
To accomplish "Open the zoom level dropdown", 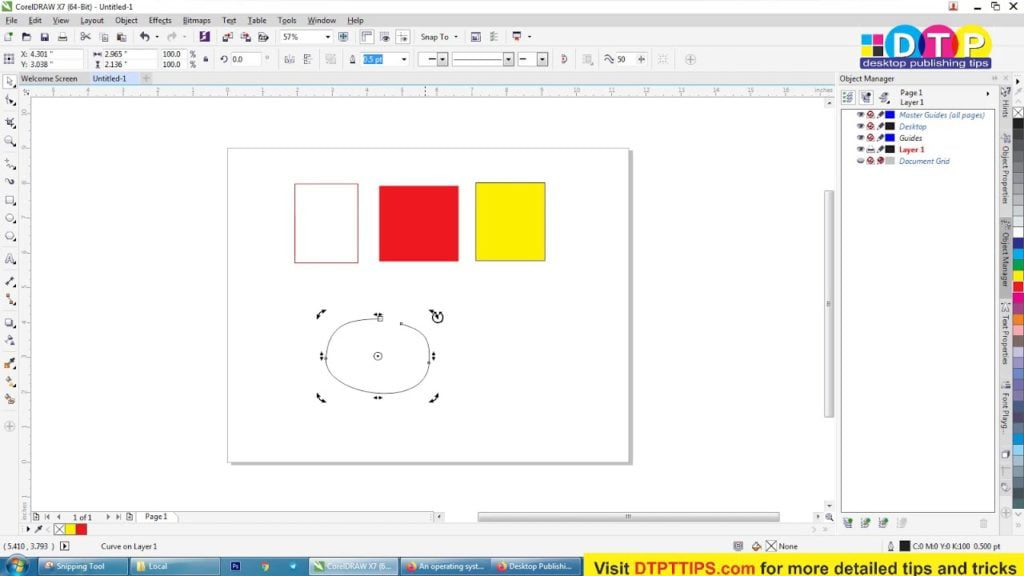I will pos(329,37).
